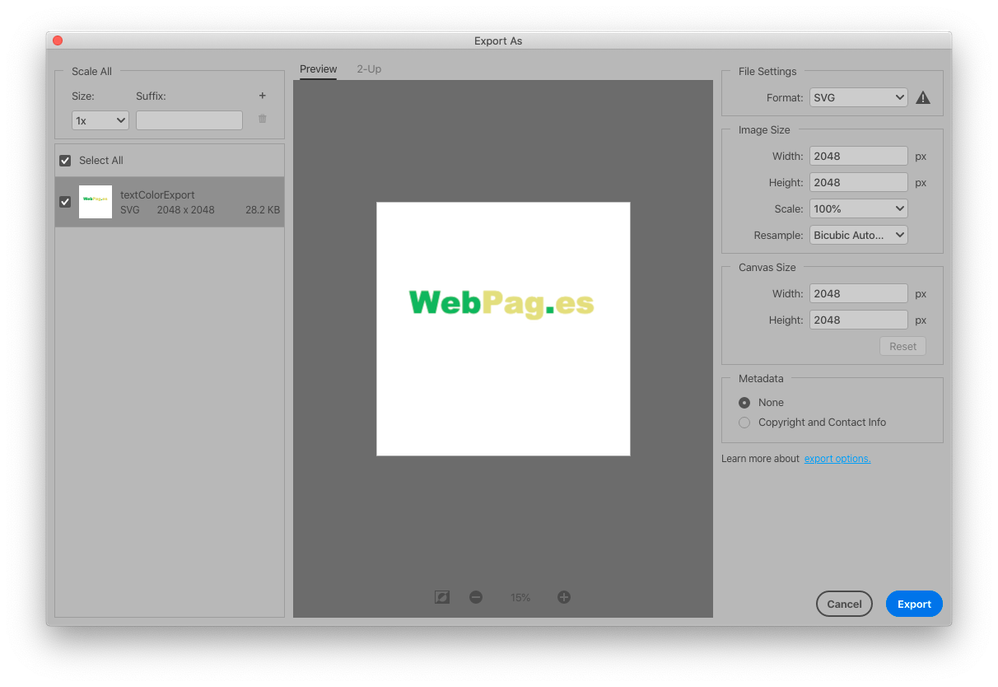Viewport: 998px width, 687px height.
Task: Select the None metadata option
Action: 744,402
